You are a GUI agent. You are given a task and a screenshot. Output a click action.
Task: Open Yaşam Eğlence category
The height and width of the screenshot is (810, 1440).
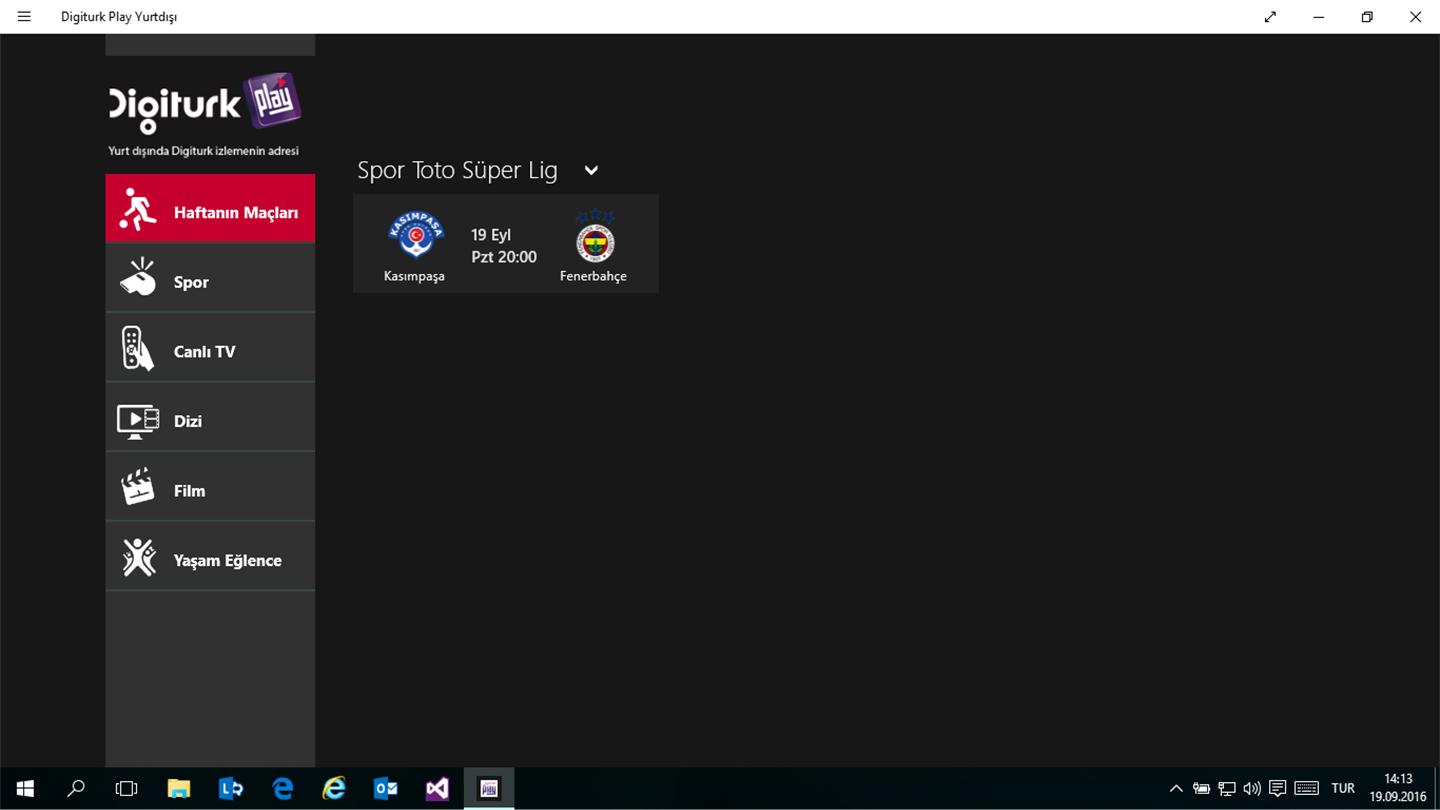210,556
